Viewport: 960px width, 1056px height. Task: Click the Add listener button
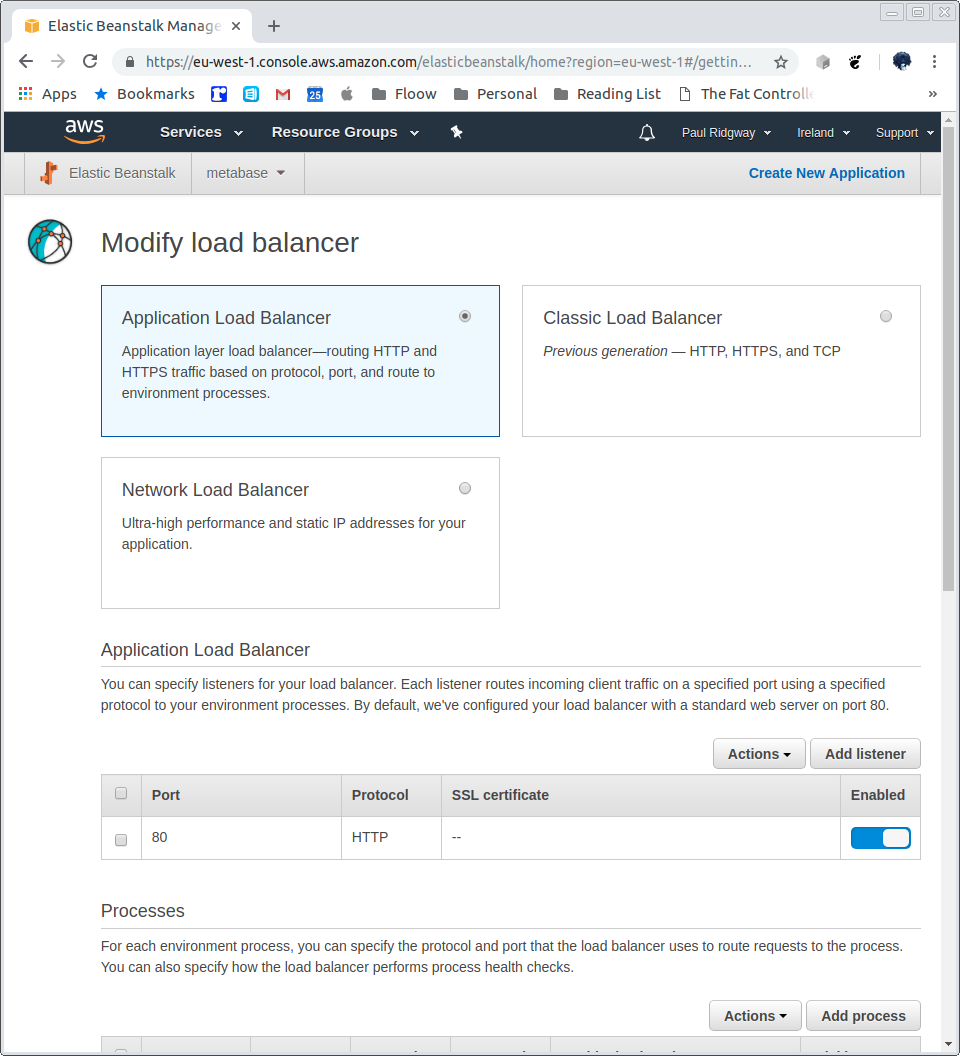pyautogui.click(x=865, y=754)
